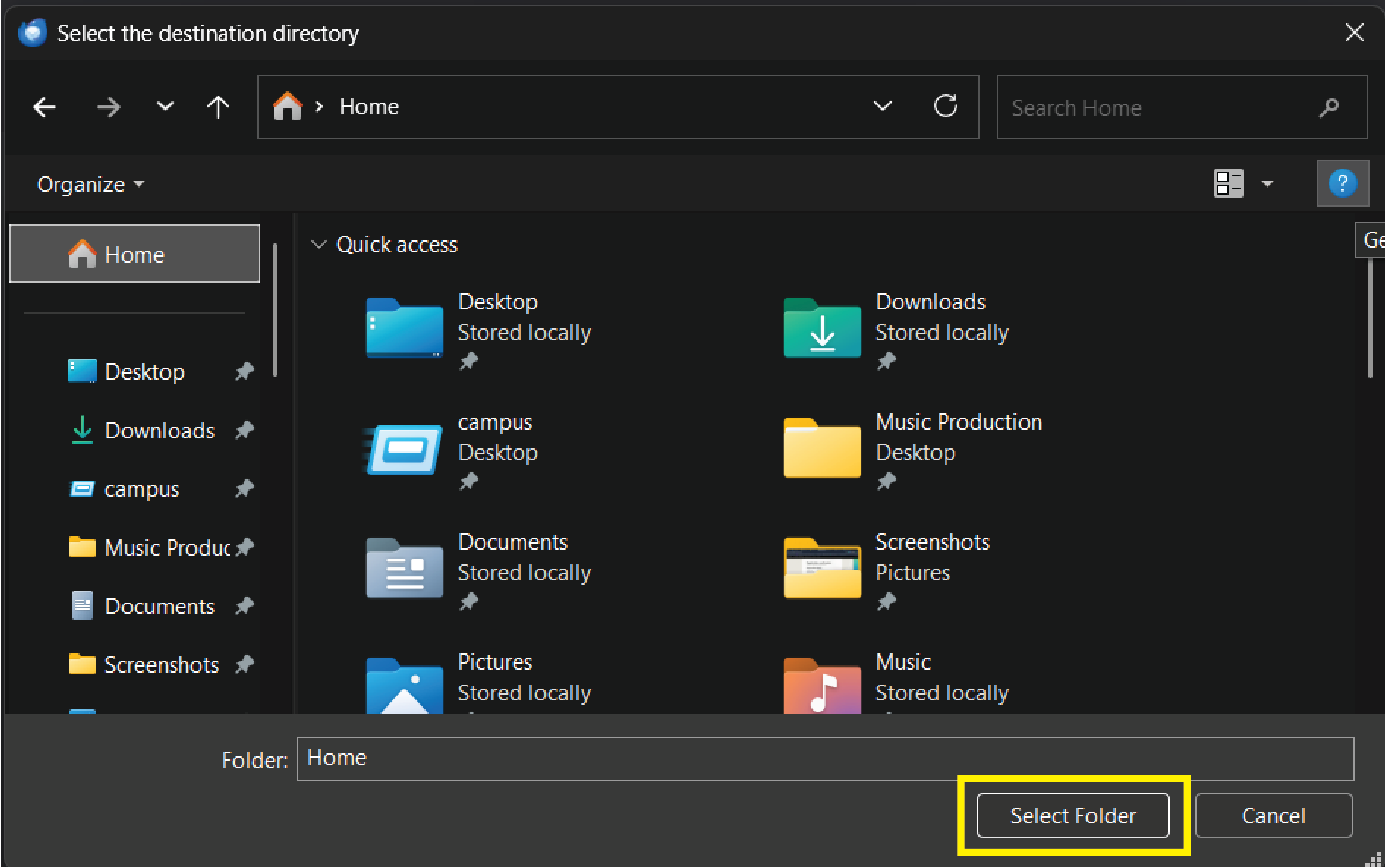Click the Select Folder button

coord(1073,816)
